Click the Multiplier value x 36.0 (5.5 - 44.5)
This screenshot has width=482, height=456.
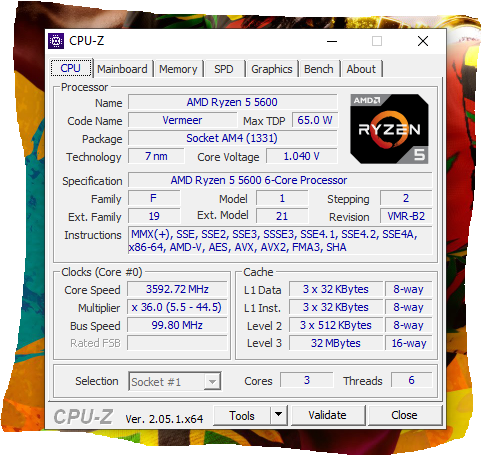177,307
